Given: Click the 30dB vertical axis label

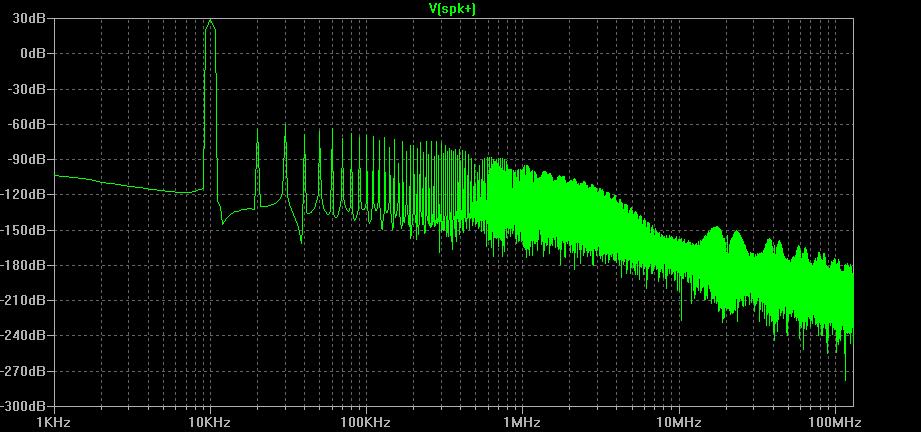Looking at the screenshot, I should [29, 18].
